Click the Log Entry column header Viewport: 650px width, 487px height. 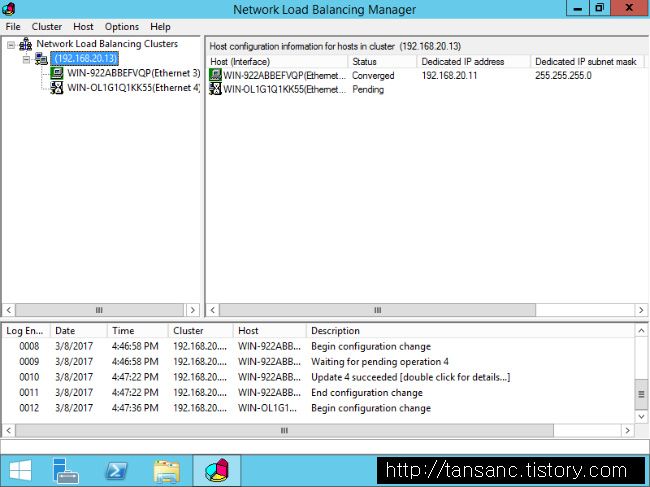pyautogui.click(x=26, y=331)
